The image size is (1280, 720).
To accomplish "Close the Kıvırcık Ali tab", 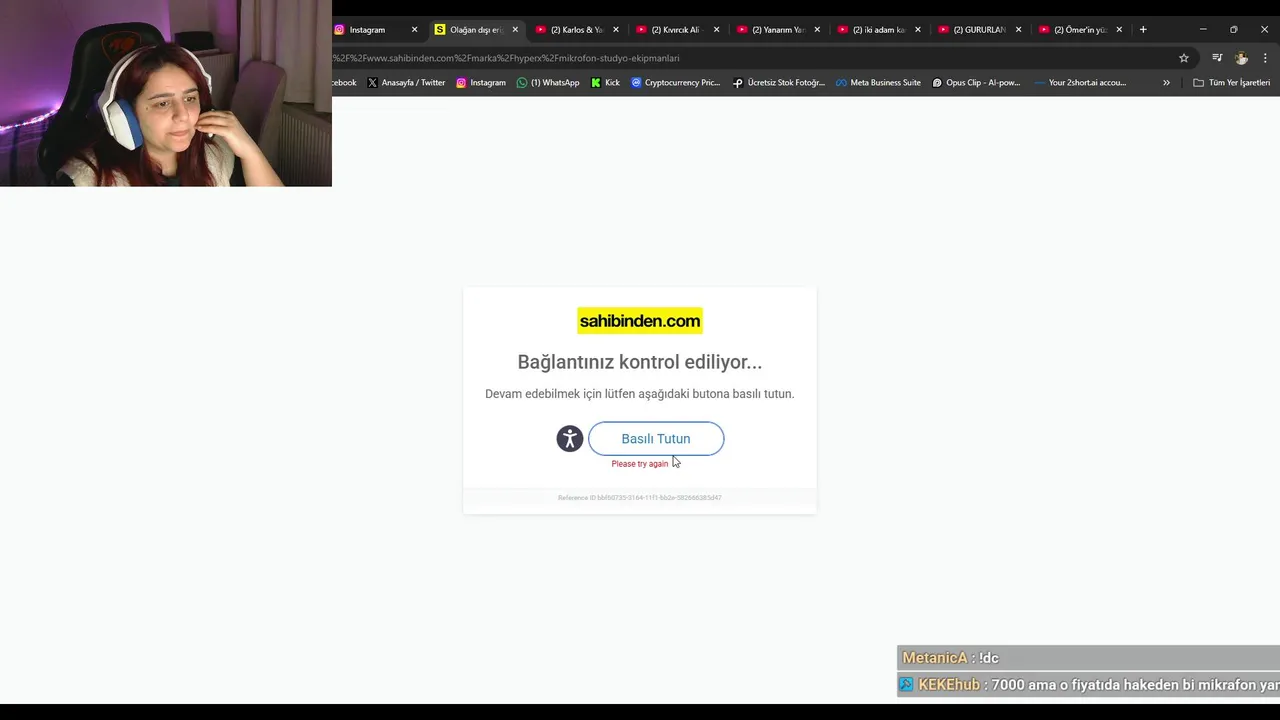I will coord(716,30).
